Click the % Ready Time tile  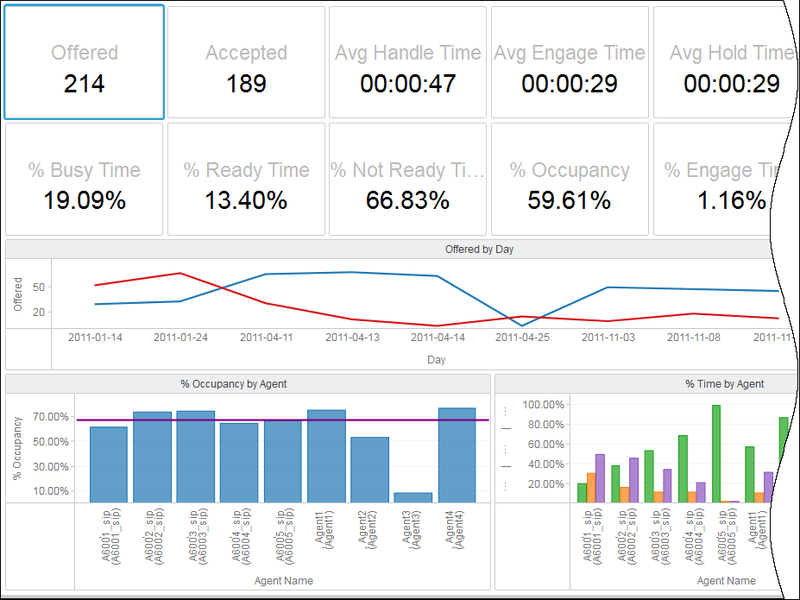pos(246,180)
